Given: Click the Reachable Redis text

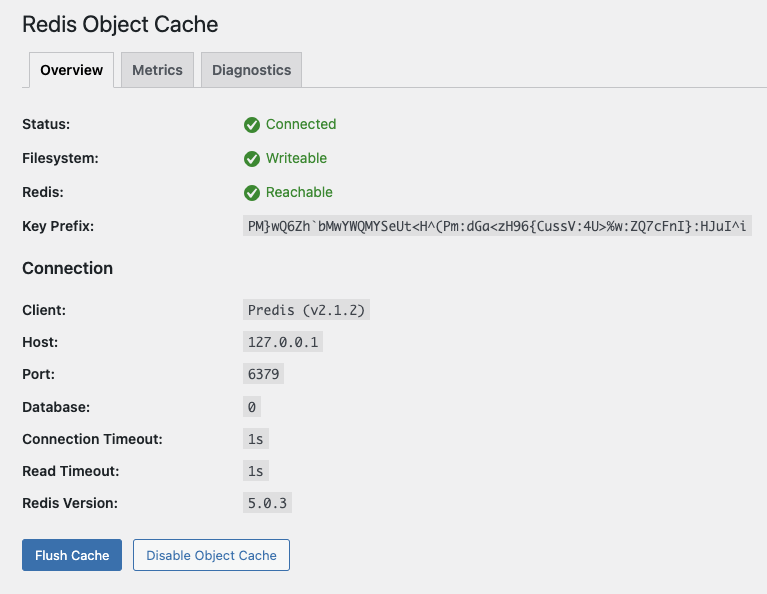Looking at the screenshot, I should click(299, 192).
